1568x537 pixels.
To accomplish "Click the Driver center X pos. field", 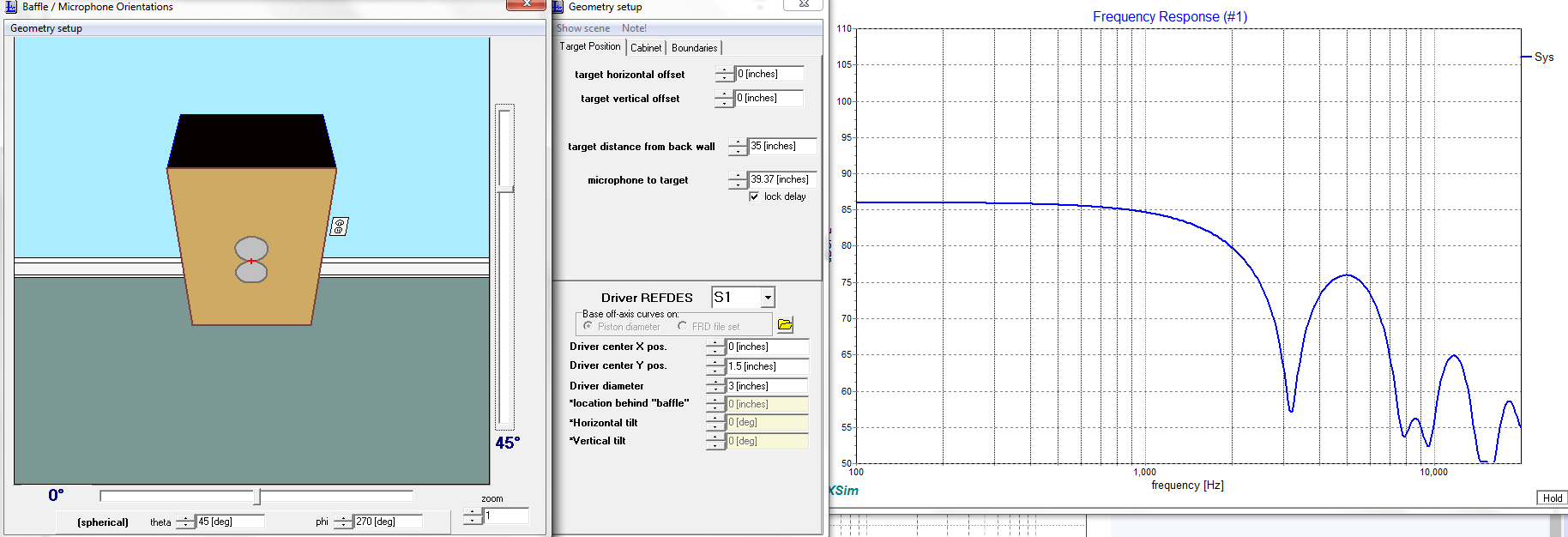I will [x=767, y=347].
